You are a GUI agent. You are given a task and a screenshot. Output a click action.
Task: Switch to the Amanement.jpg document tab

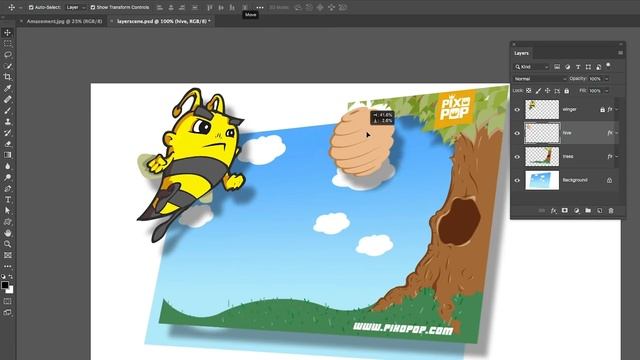[x=64, y=21]
